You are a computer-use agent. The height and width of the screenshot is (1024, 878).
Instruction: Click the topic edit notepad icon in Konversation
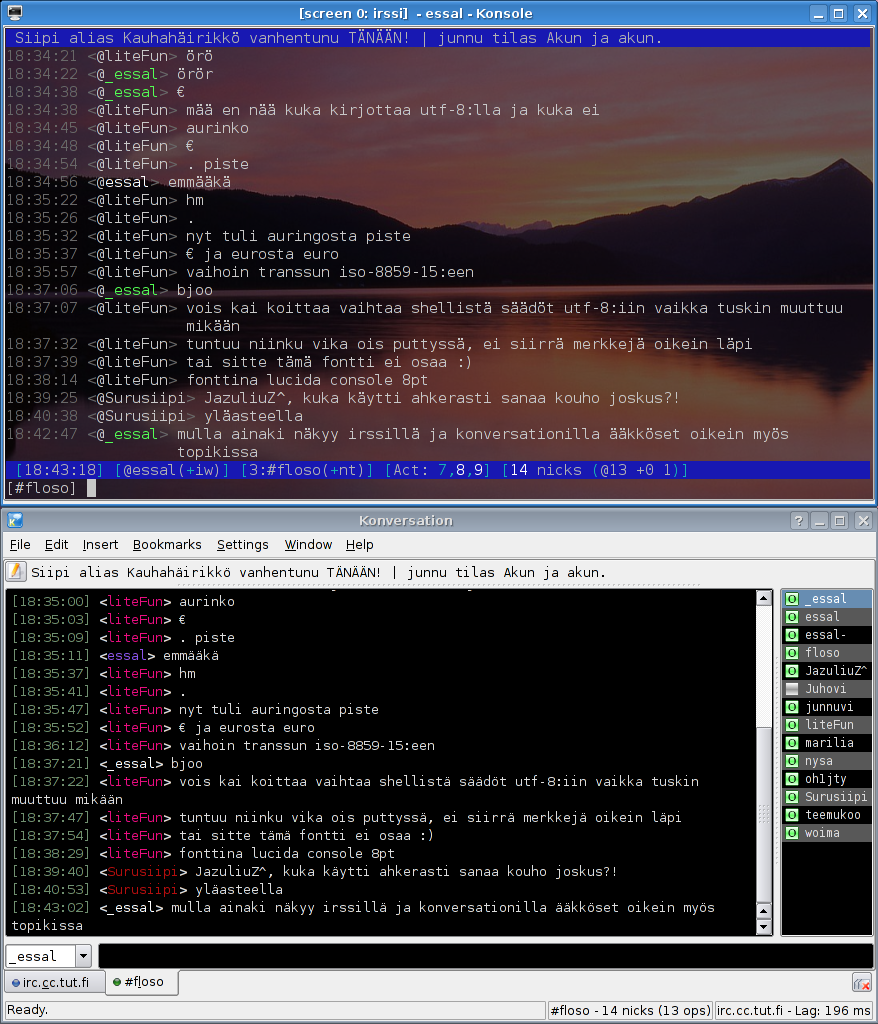pos(16,571)
